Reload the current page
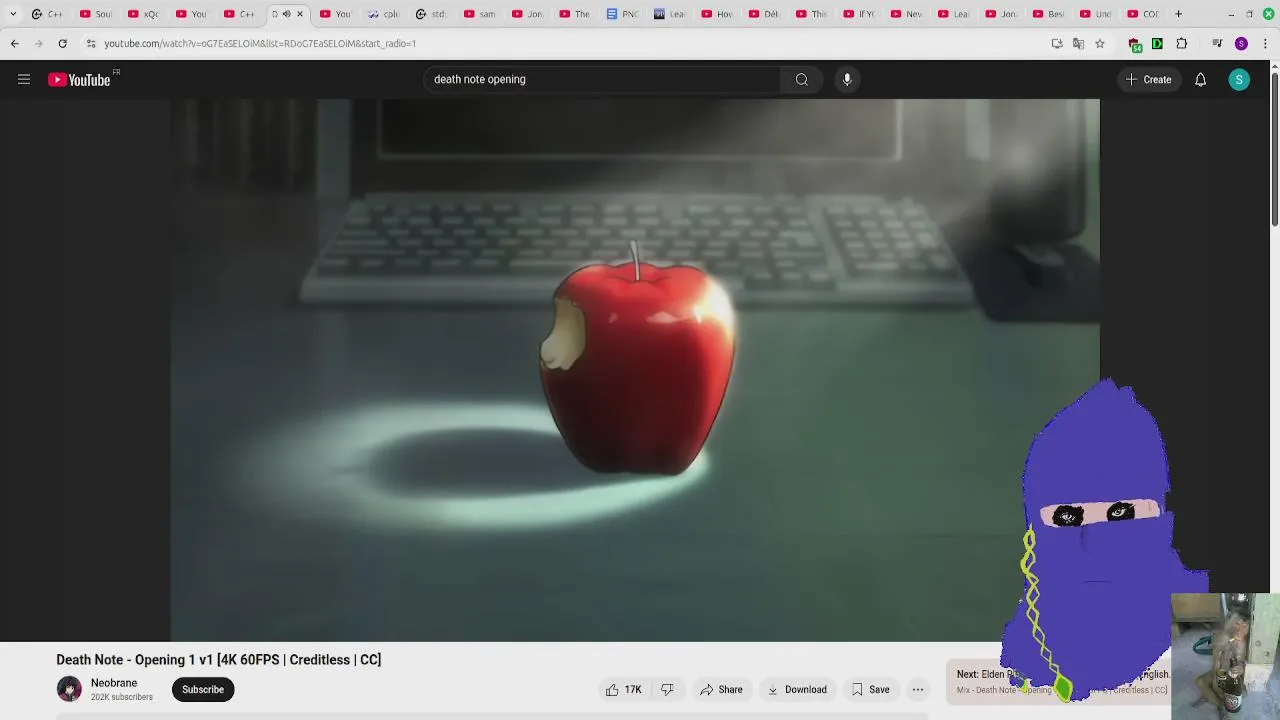The image size is (1280, 720). [x=62, y=44]
